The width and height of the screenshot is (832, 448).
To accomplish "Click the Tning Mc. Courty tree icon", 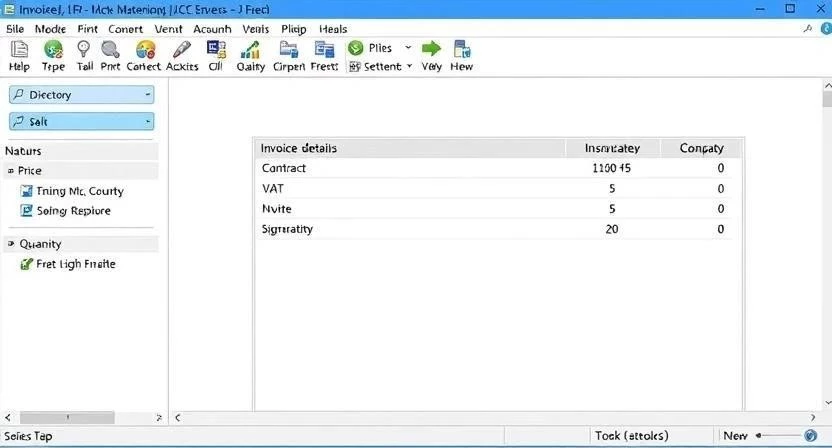I will point(26,191).
